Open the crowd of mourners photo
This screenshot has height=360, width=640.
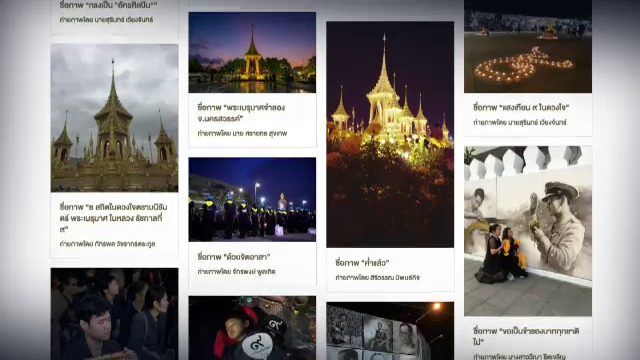(x=114, y=314)
